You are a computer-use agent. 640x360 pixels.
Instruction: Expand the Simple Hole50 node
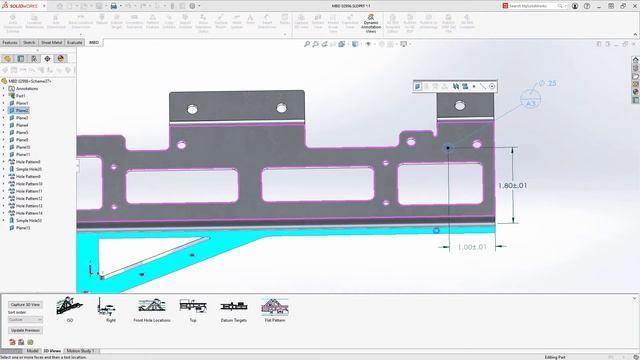(4, 220)
